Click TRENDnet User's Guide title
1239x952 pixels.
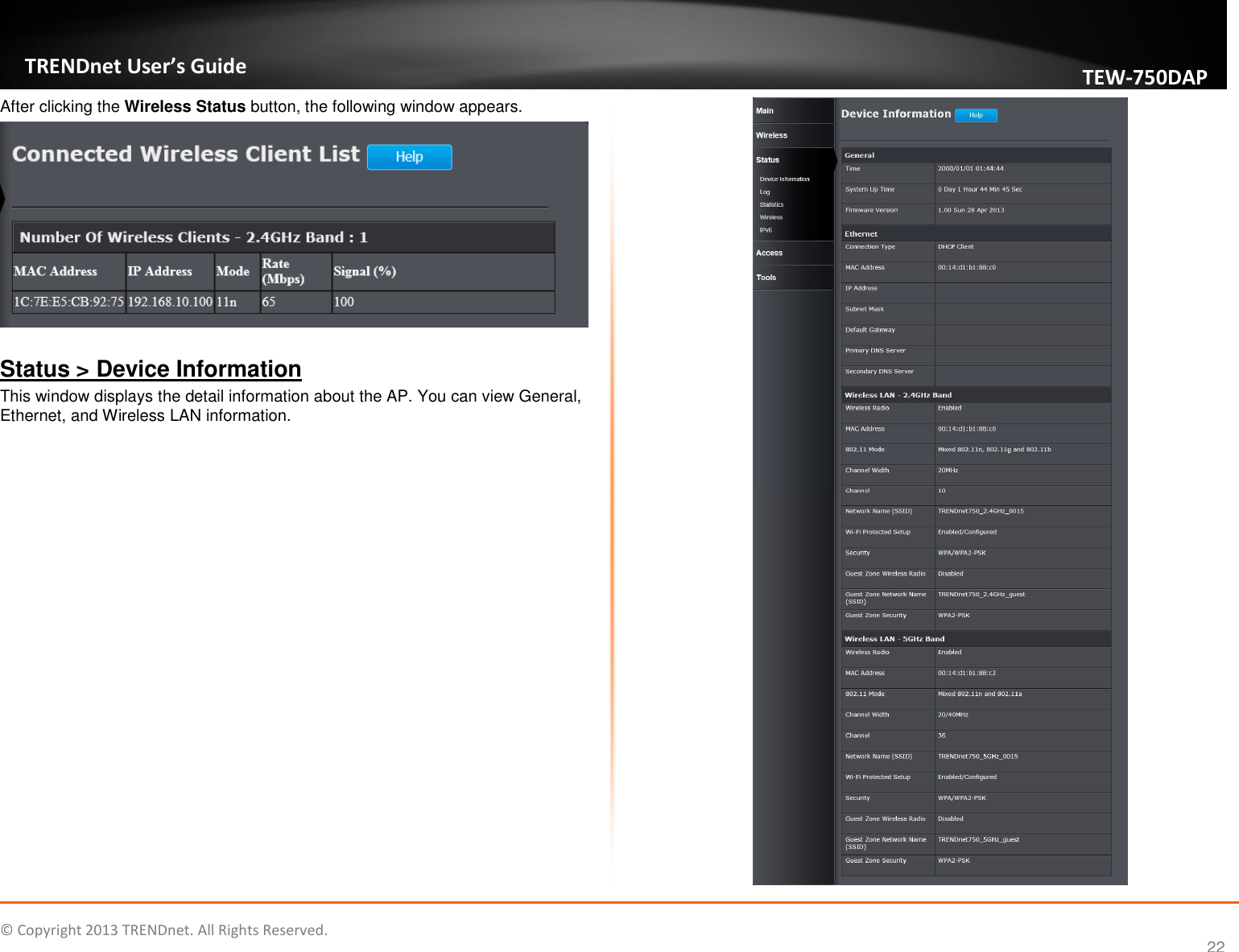pyautogui.click(x=135, y=66)
